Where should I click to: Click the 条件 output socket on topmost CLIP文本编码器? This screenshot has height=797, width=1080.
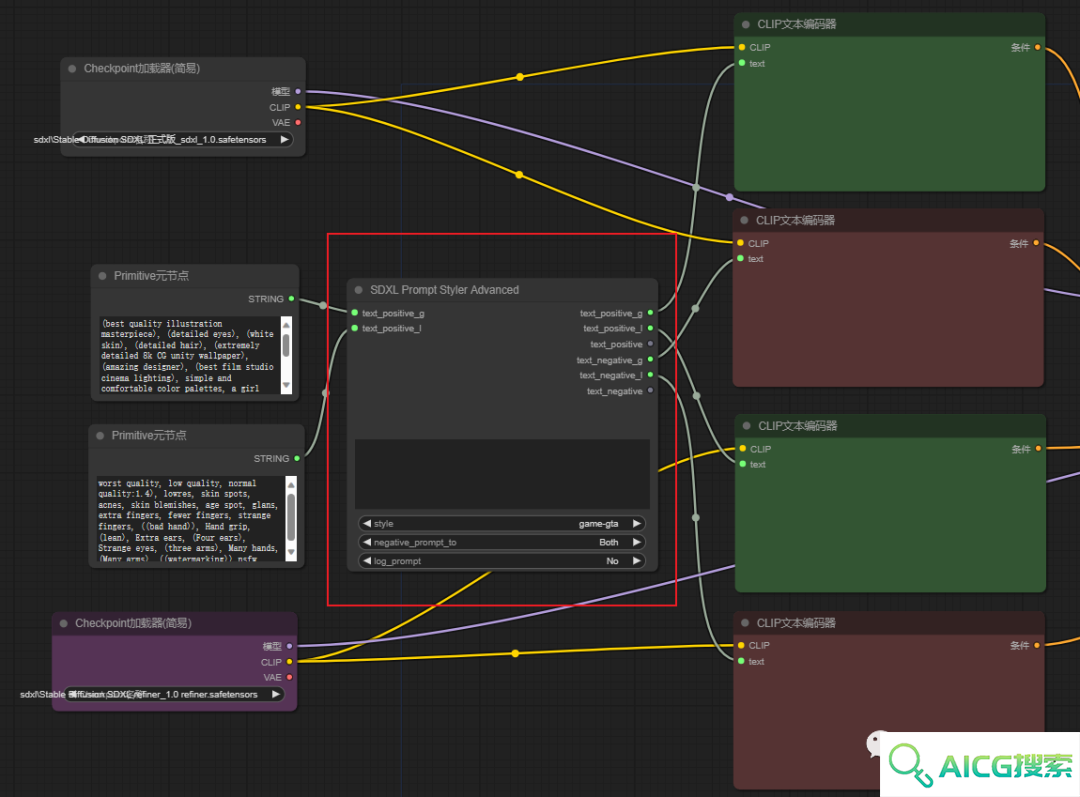pos(1037,47)
